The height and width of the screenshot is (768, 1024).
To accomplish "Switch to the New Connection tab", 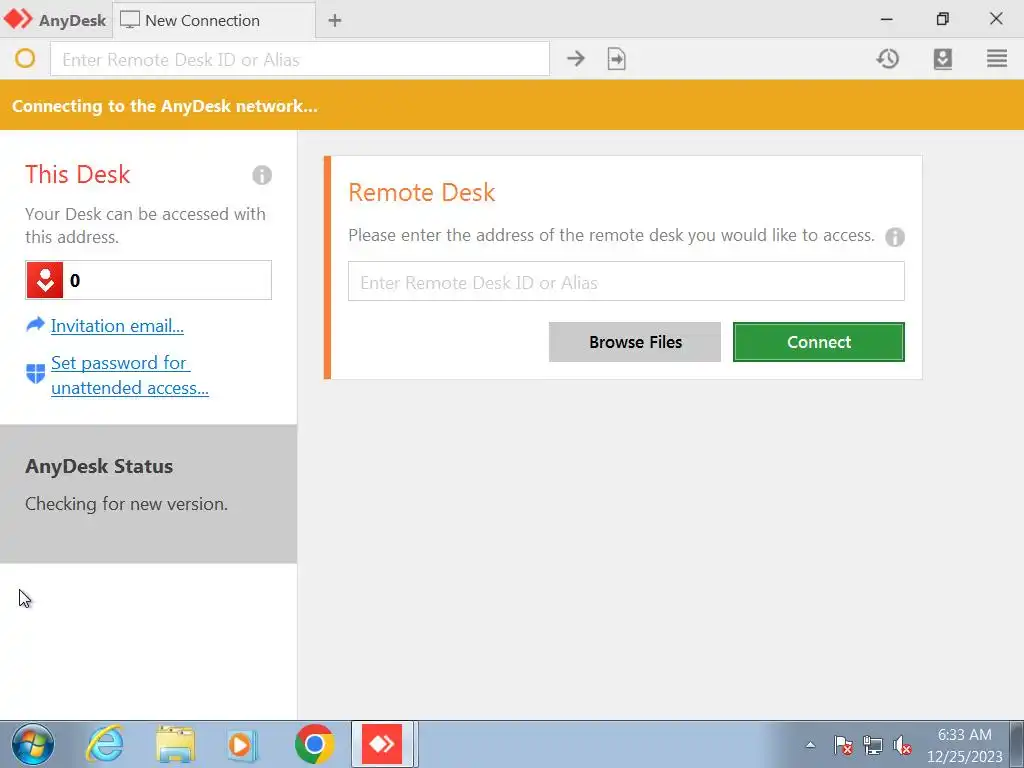I will coord(214,20).
